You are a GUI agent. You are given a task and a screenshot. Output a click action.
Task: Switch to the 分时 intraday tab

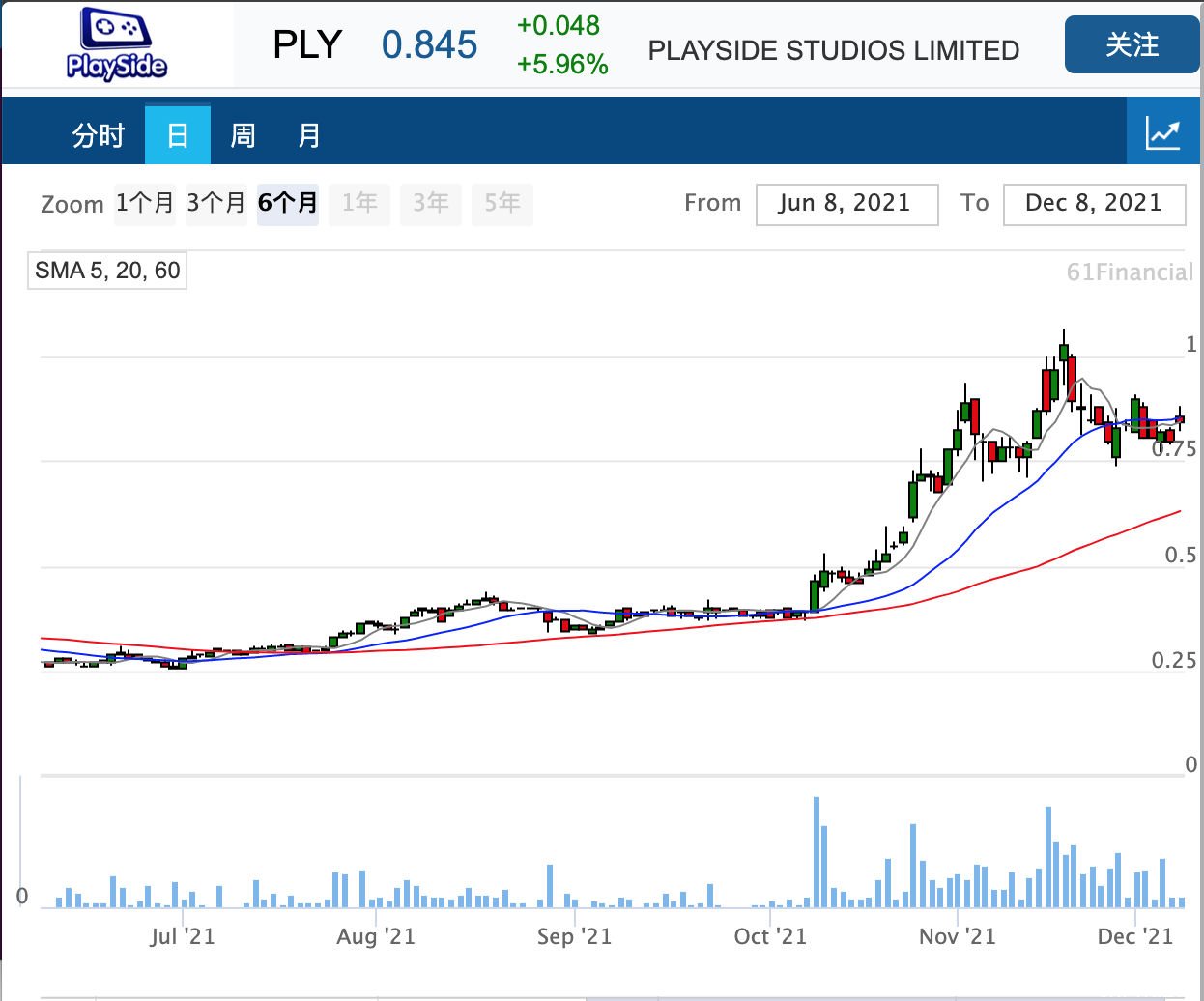click(x=99, y=135)
